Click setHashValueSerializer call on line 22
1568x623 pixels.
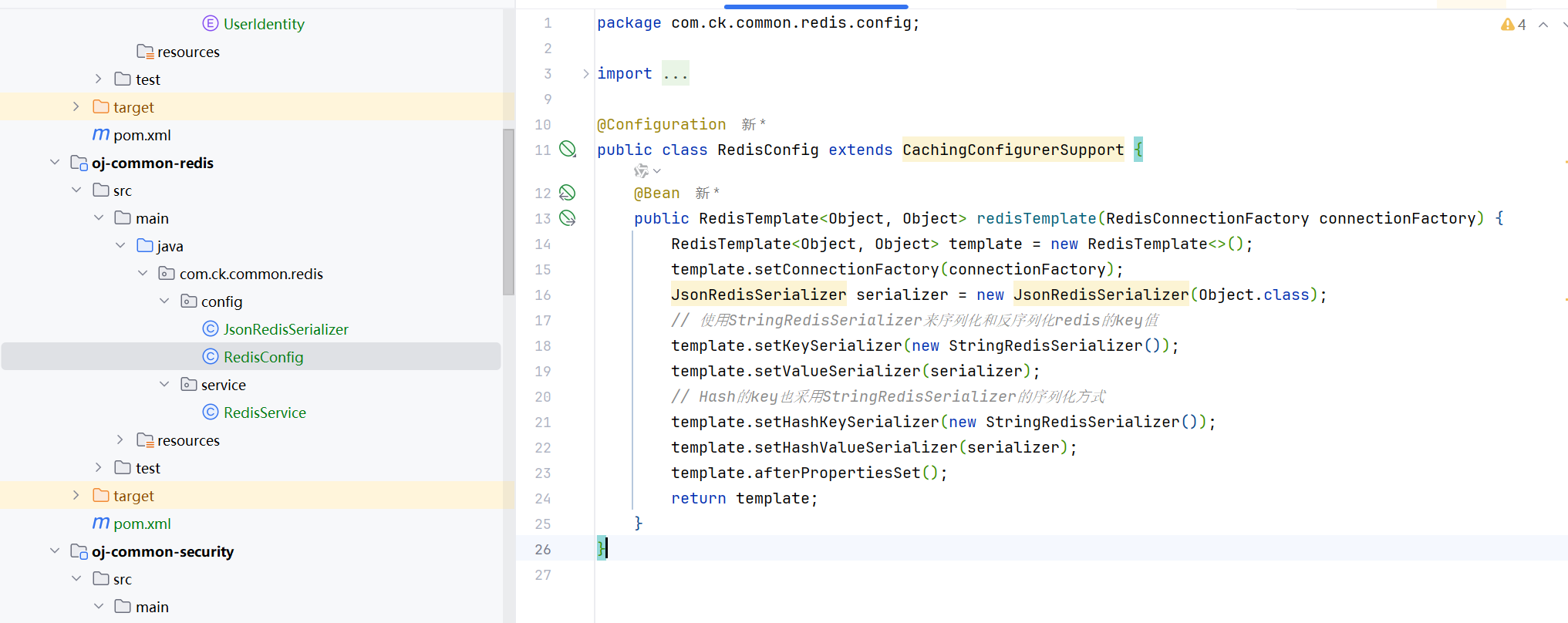click(855, 447)
